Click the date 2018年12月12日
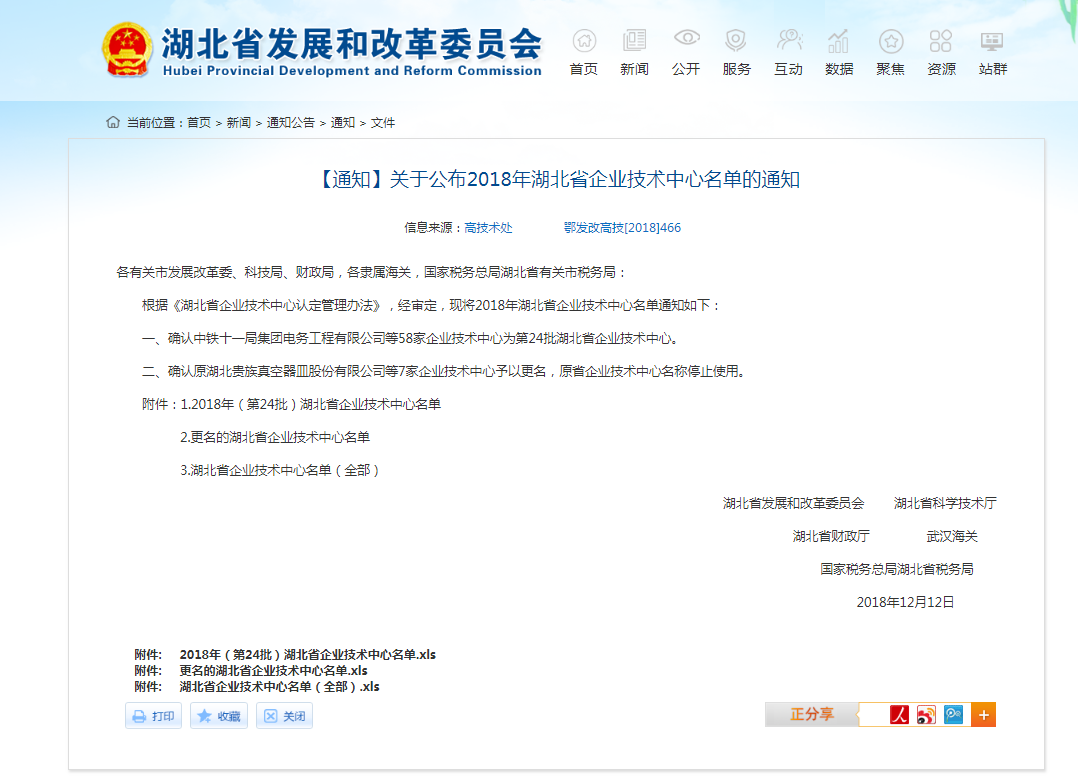Image resolution: width=1078 pixels, height=781 pixels. [905, 602]
